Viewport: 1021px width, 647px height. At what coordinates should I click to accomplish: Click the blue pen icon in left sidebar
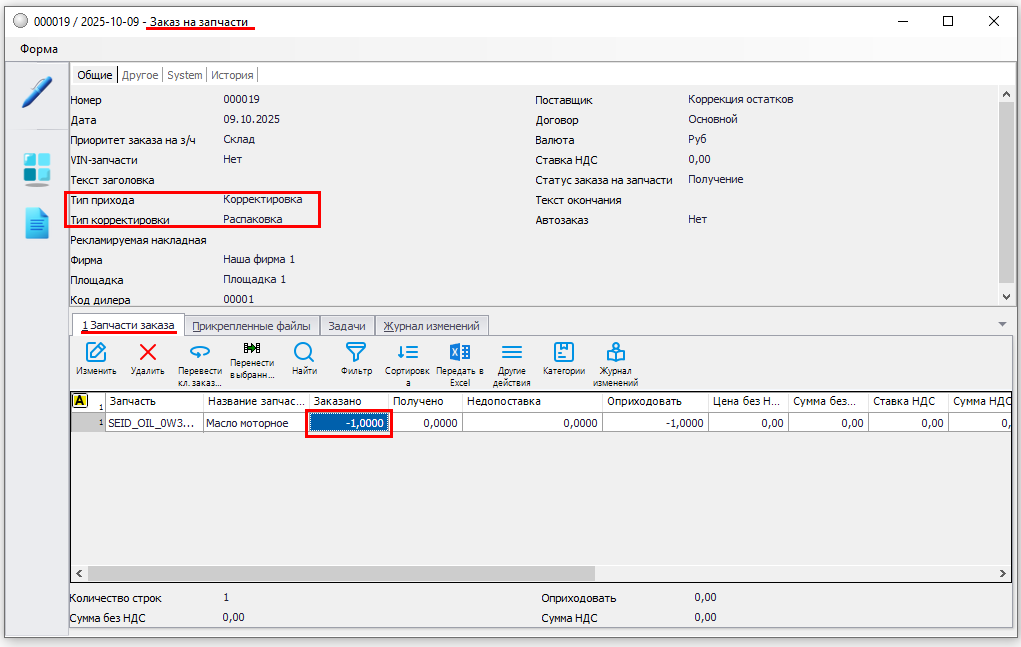[x=36, y=93]
